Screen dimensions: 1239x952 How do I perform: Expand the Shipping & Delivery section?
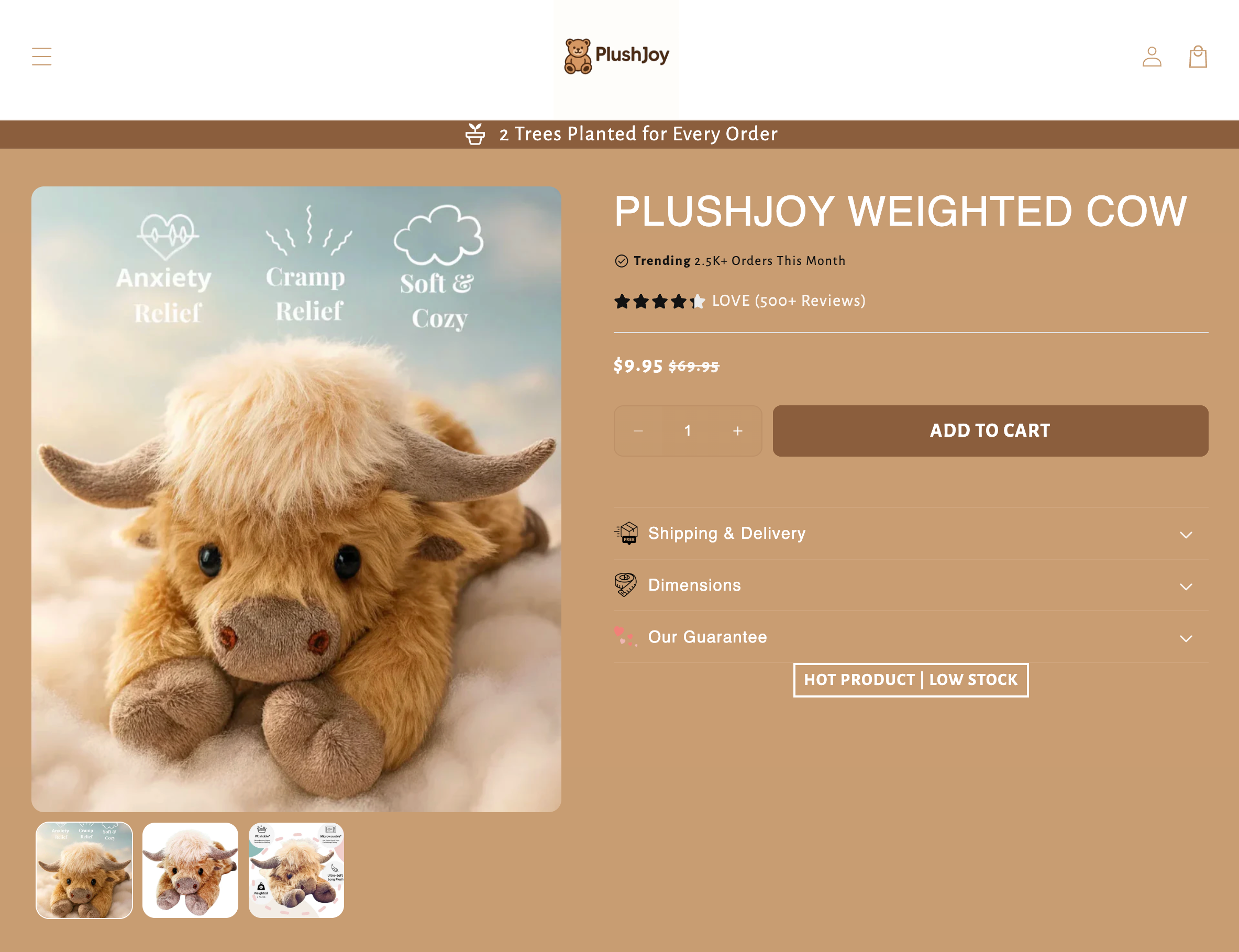point(911,533)
